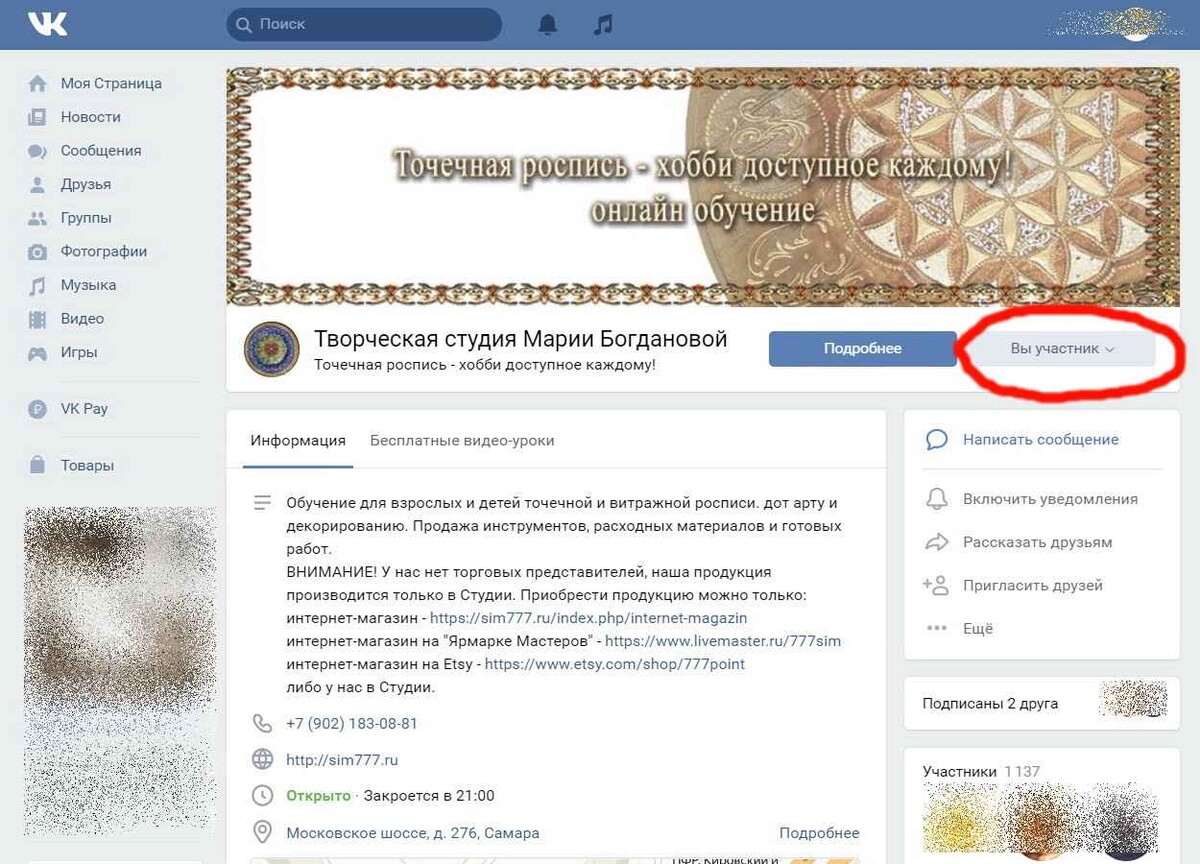Open the notifications bell icon
The height and width of the screenshot is (864, 1200).
pos(548,24)
